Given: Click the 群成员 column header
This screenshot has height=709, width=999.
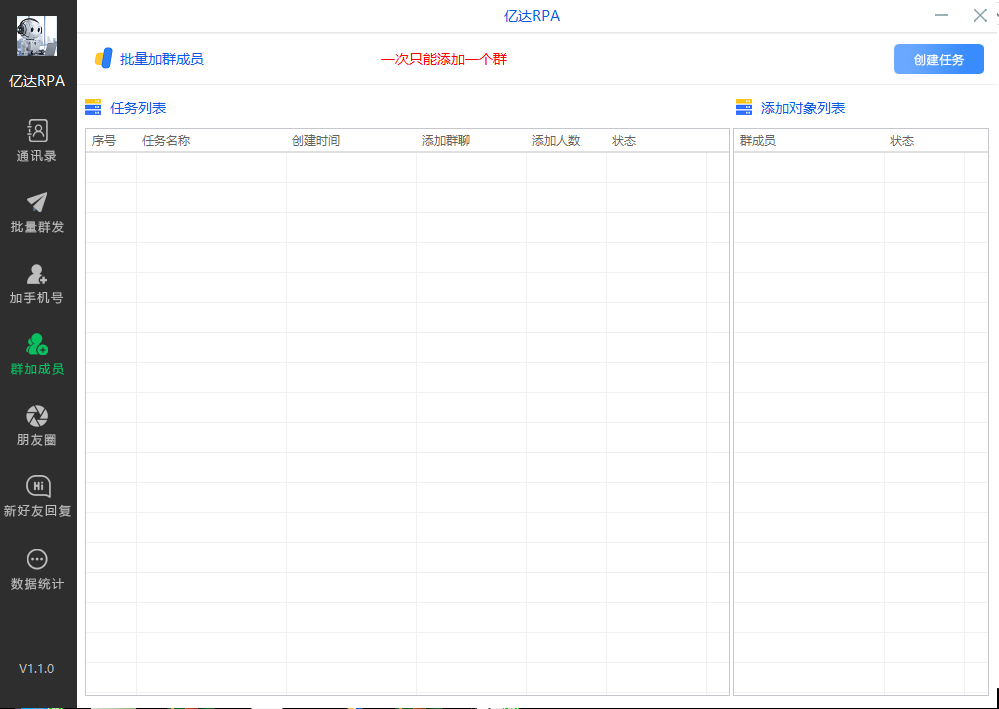Looking at the screenshot, I should point(758,141).
